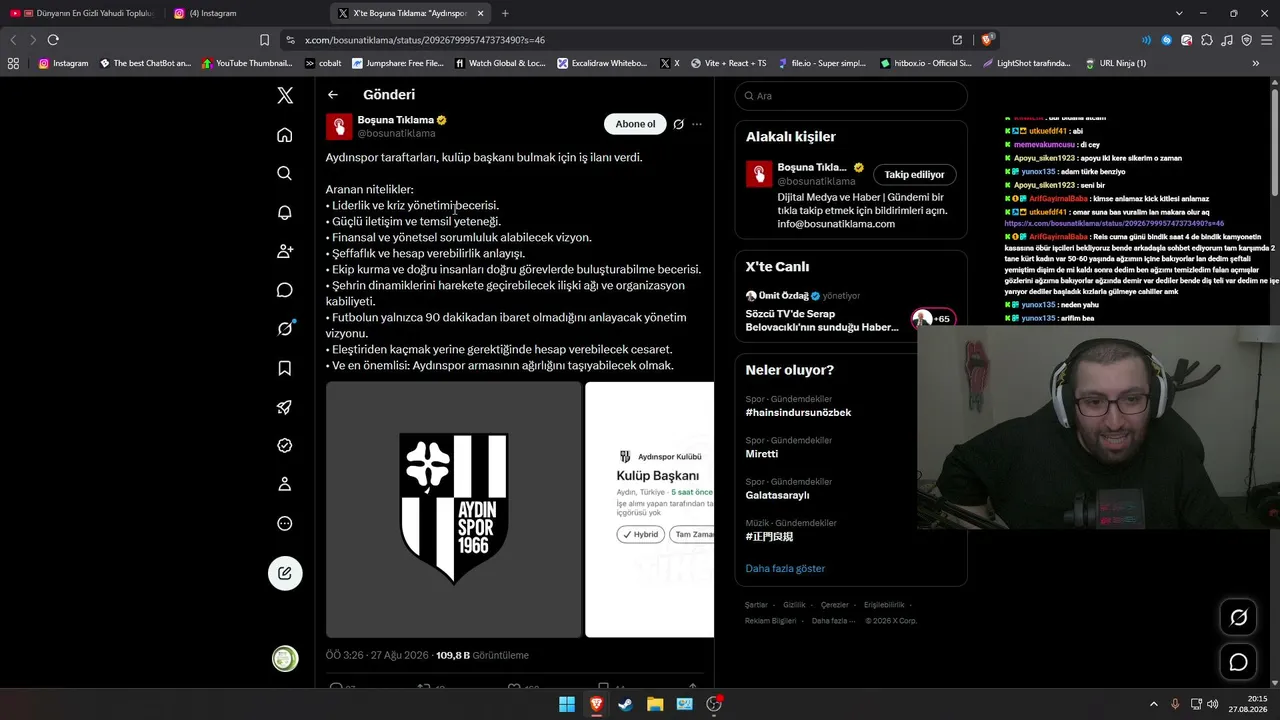Open Chat speech bubble in the X sidebar
Viewport: 1280px width, 720px height.
[x=285, y=290]
